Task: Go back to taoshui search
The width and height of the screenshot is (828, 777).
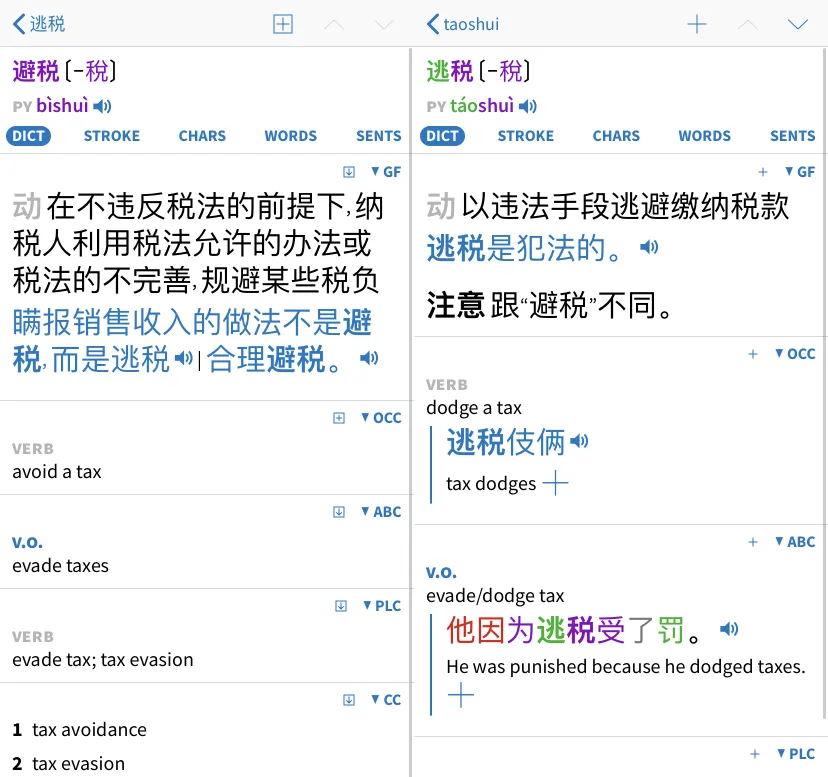Action: pyautogui.click(x=462, y=24)
